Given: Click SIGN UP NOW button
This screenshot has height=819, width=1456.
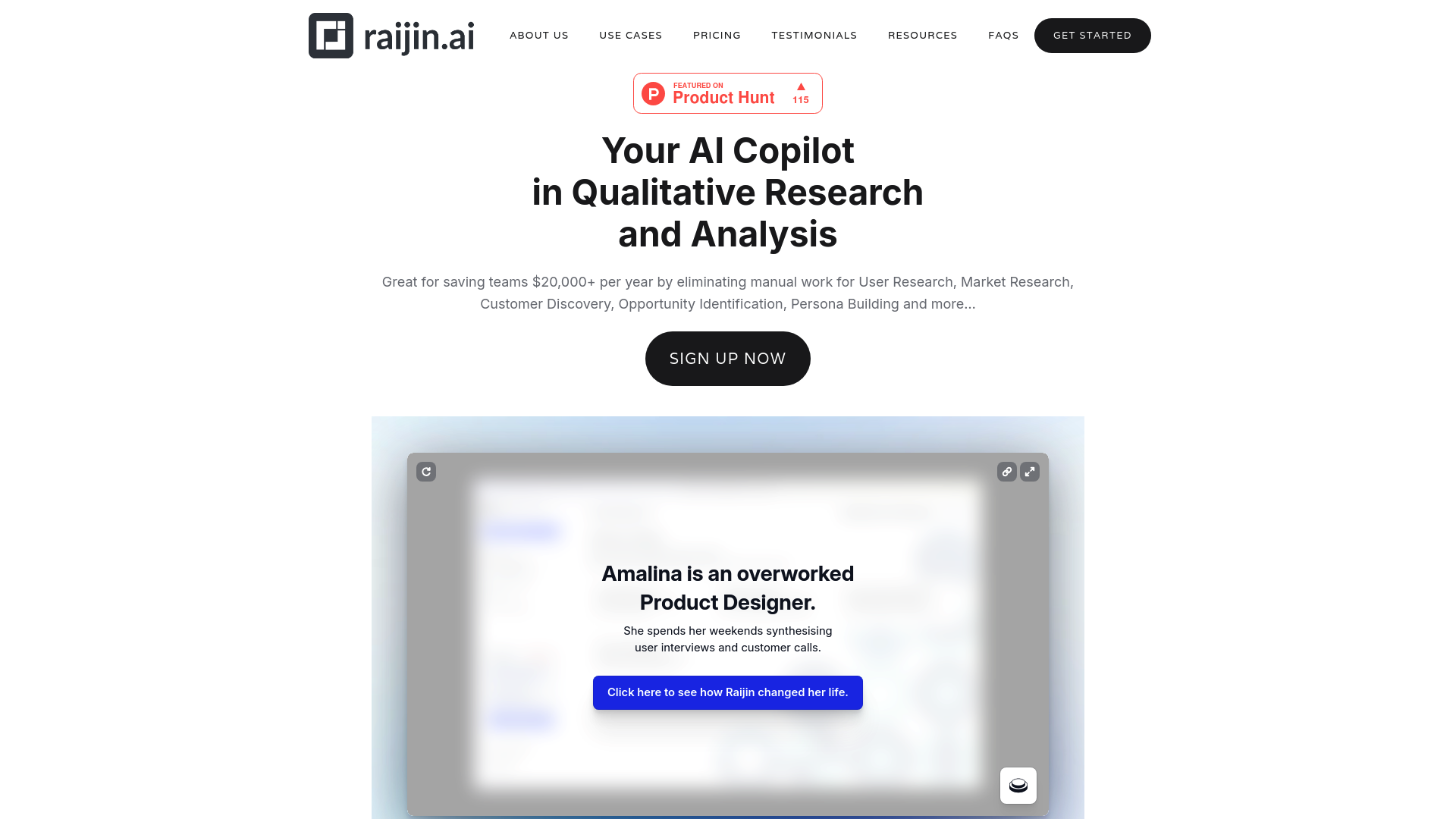Looking at the screenshot, I should tap(728, 358).
